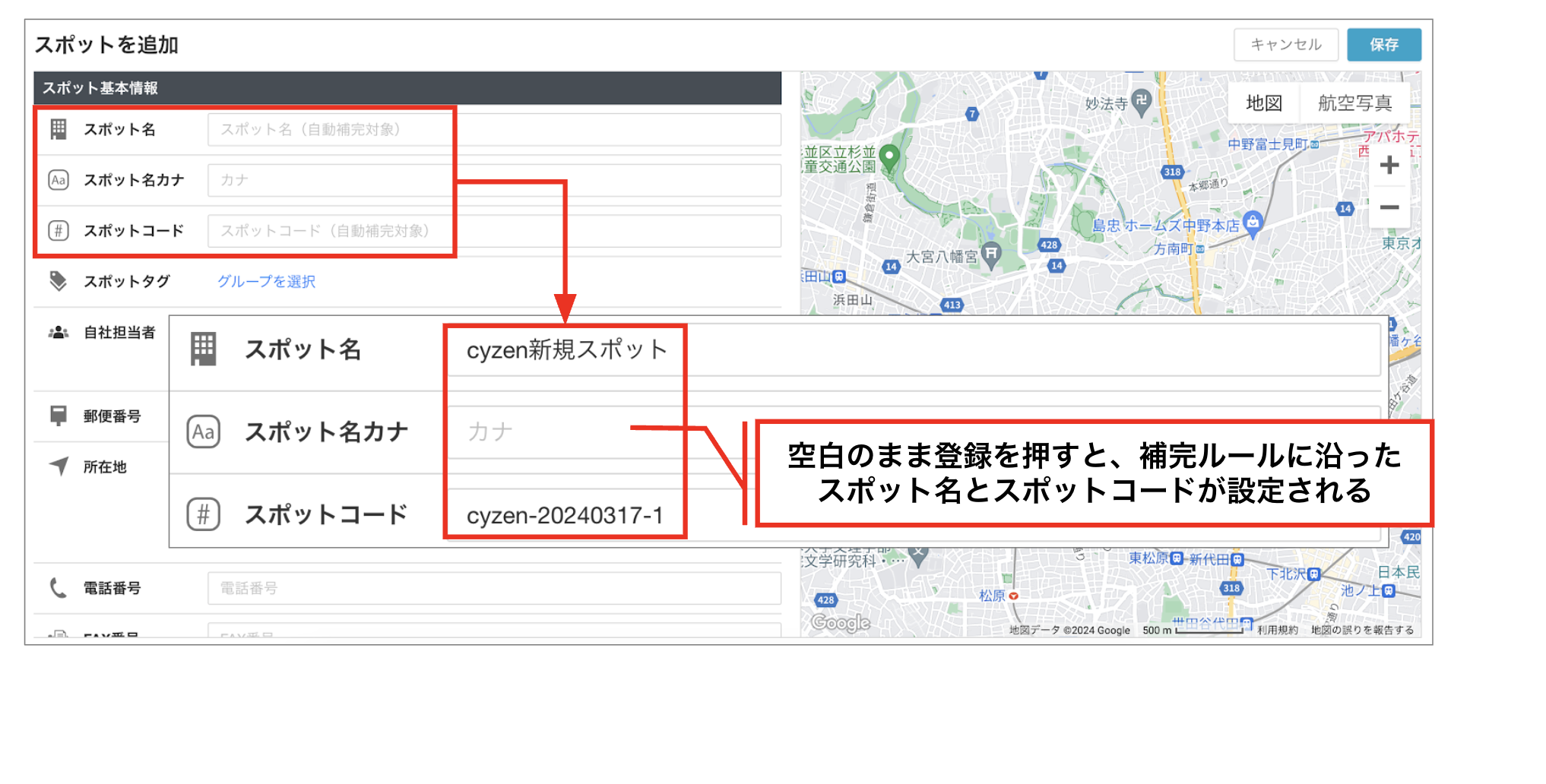The height and width of the screenshot is (784, 1546).
Task: Click the 島忠ホームズ中野本店 shop marker
Action: (1253, 223)
